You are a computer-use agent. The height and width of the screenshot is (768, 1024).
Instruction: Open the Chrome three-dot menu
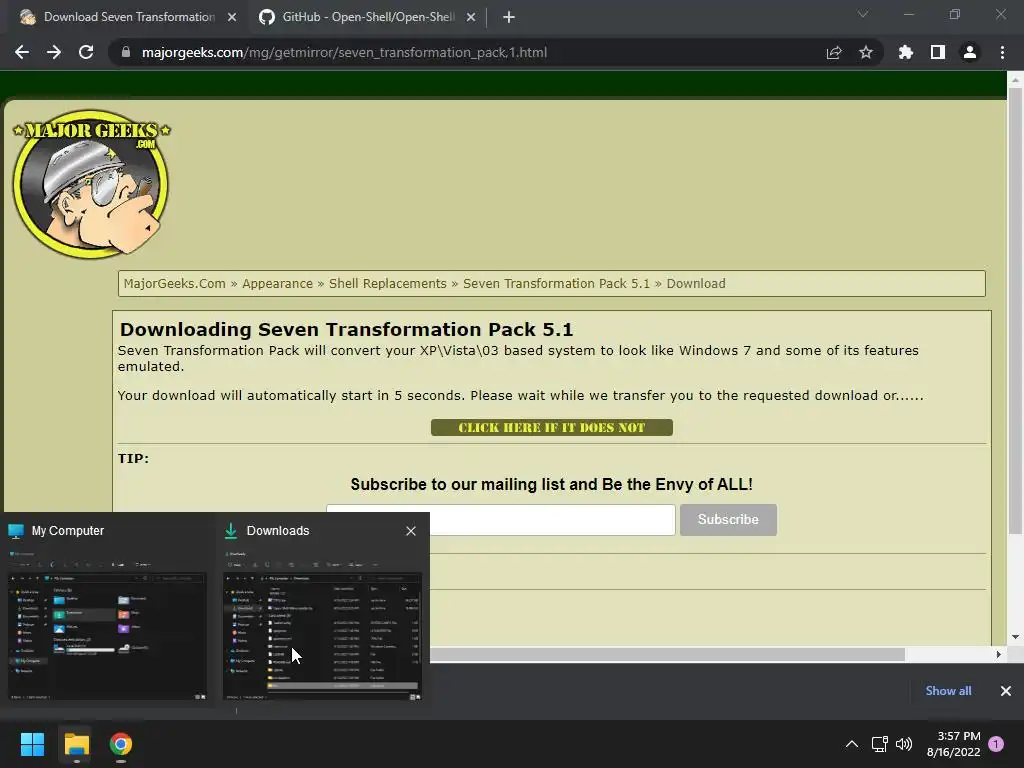(1002, 52)
